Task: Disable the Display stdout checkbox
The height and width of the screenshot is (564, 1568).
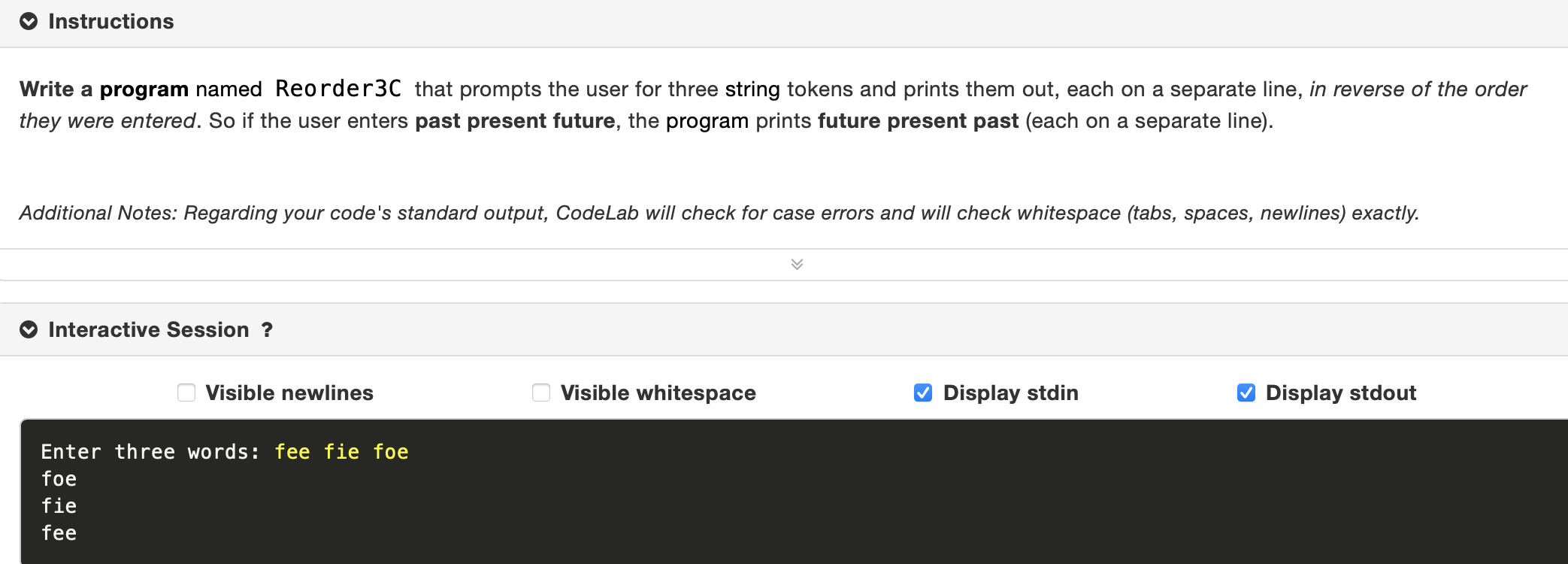Action: point(1246,392)
